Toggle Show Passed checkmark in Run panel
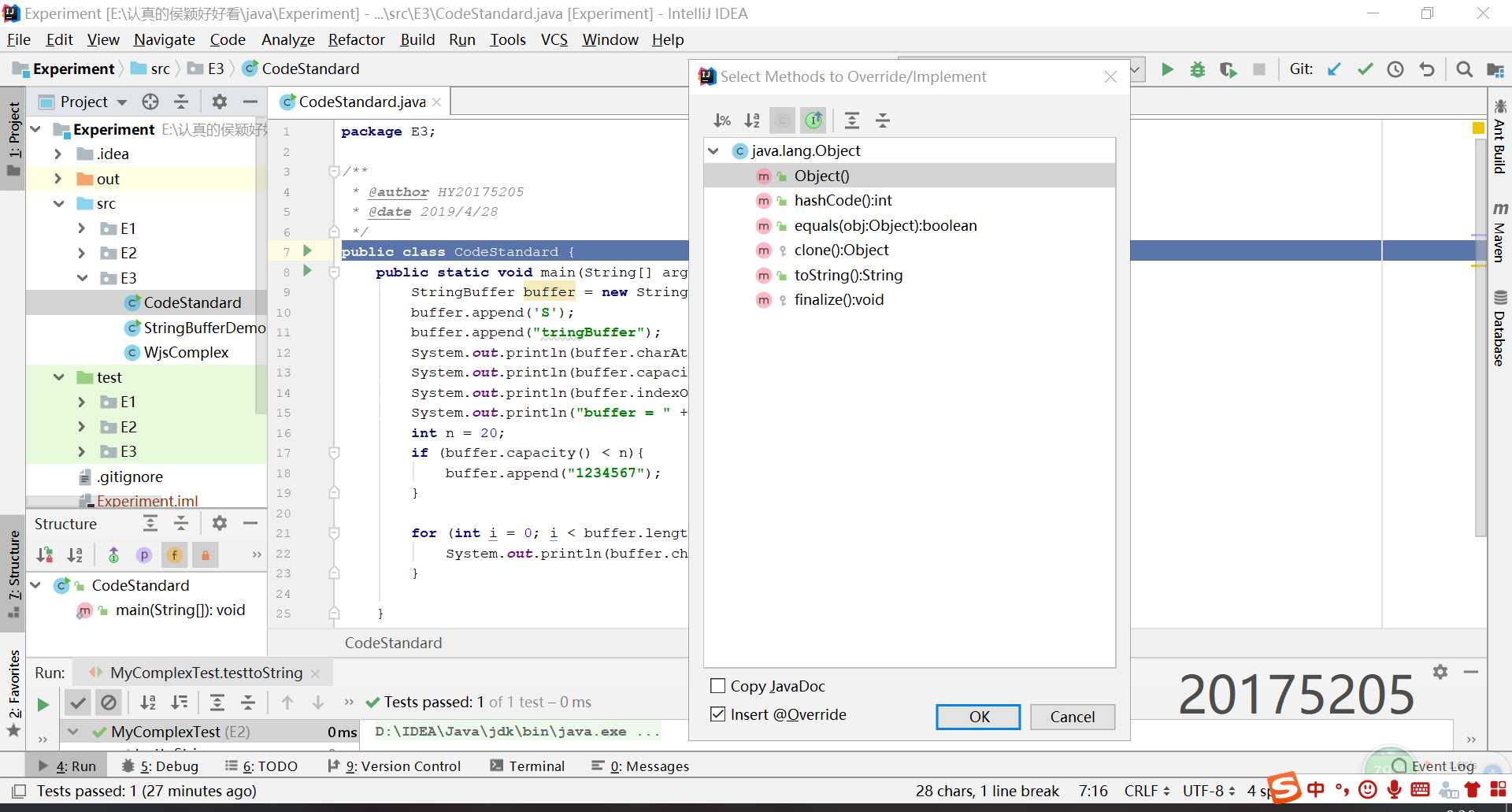Image resolution: width=1512 pixels, height=812 pixels. pyautogui.click(x=77, y=703)
